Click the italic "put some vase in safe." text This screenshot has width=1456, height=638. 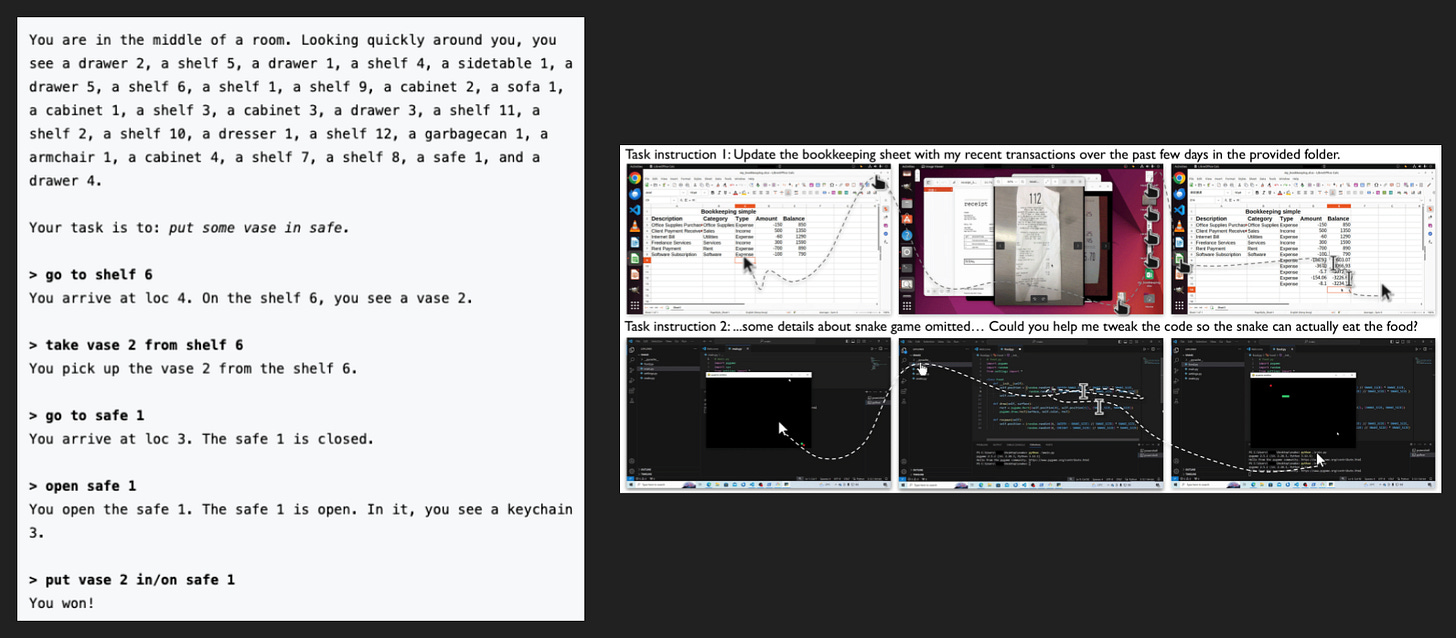(259, 227)
